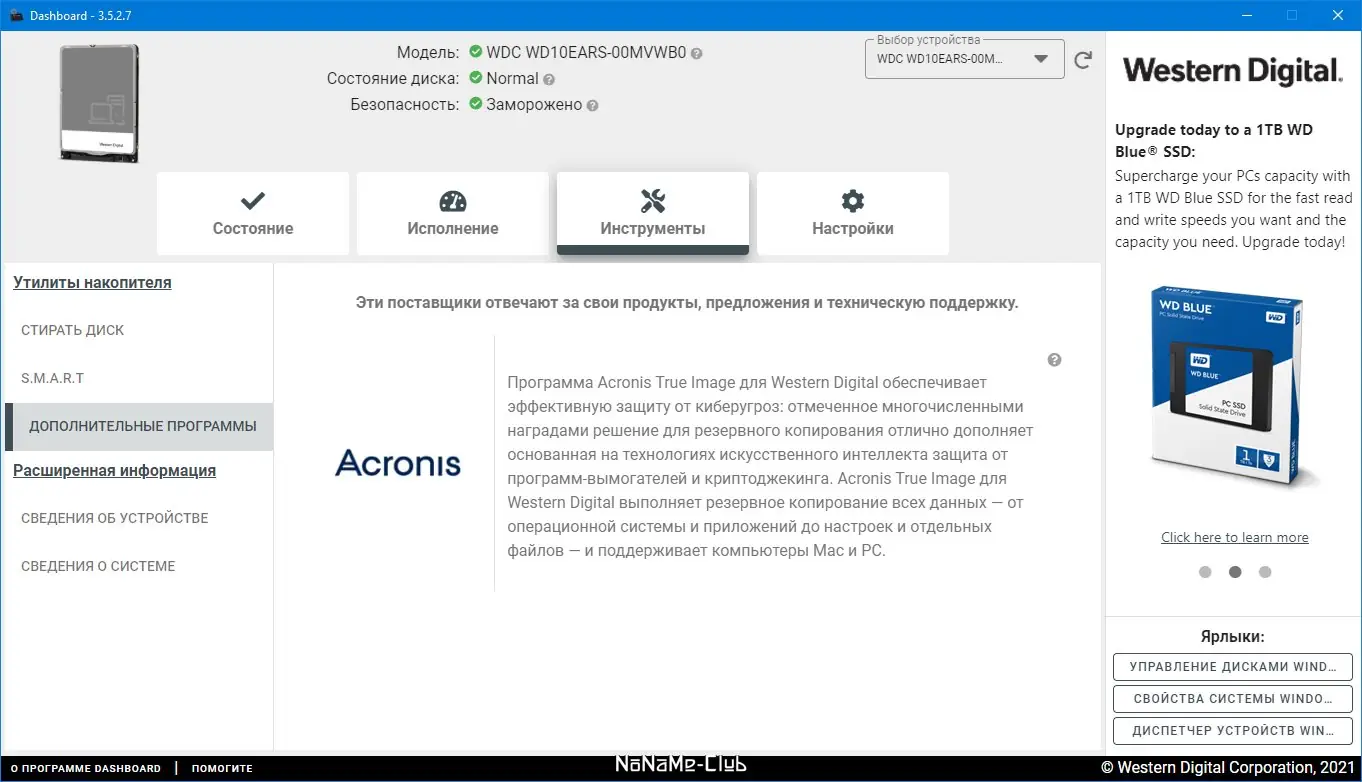Open the Выбор устройства device dropdown
This screenshot has height=782, width=1362.
click(x=964, y=59)
